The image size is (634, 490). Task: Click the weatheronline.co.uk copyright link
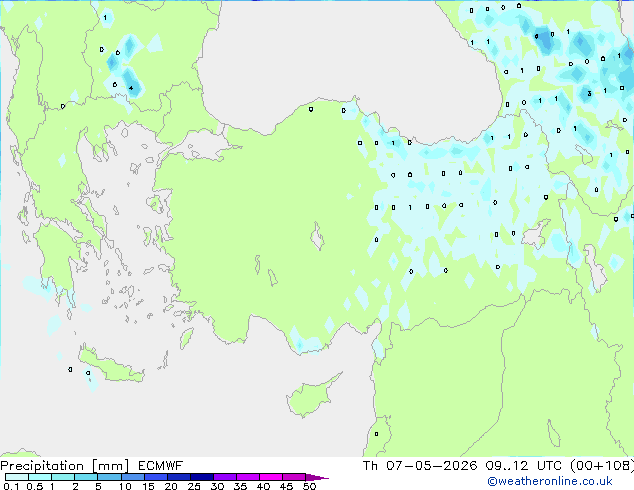[x=550, y=481]
